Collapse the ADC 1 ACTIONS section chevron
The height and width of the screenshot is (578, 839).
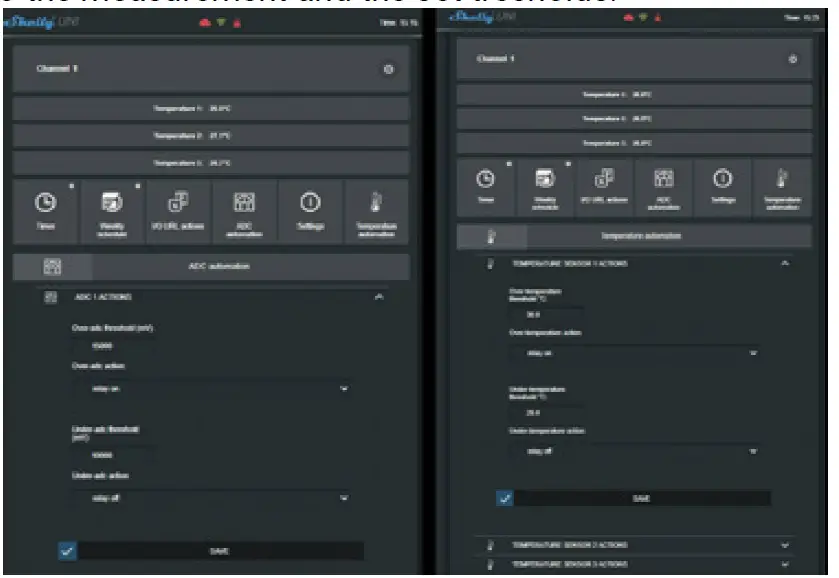(x=379, y=297)
